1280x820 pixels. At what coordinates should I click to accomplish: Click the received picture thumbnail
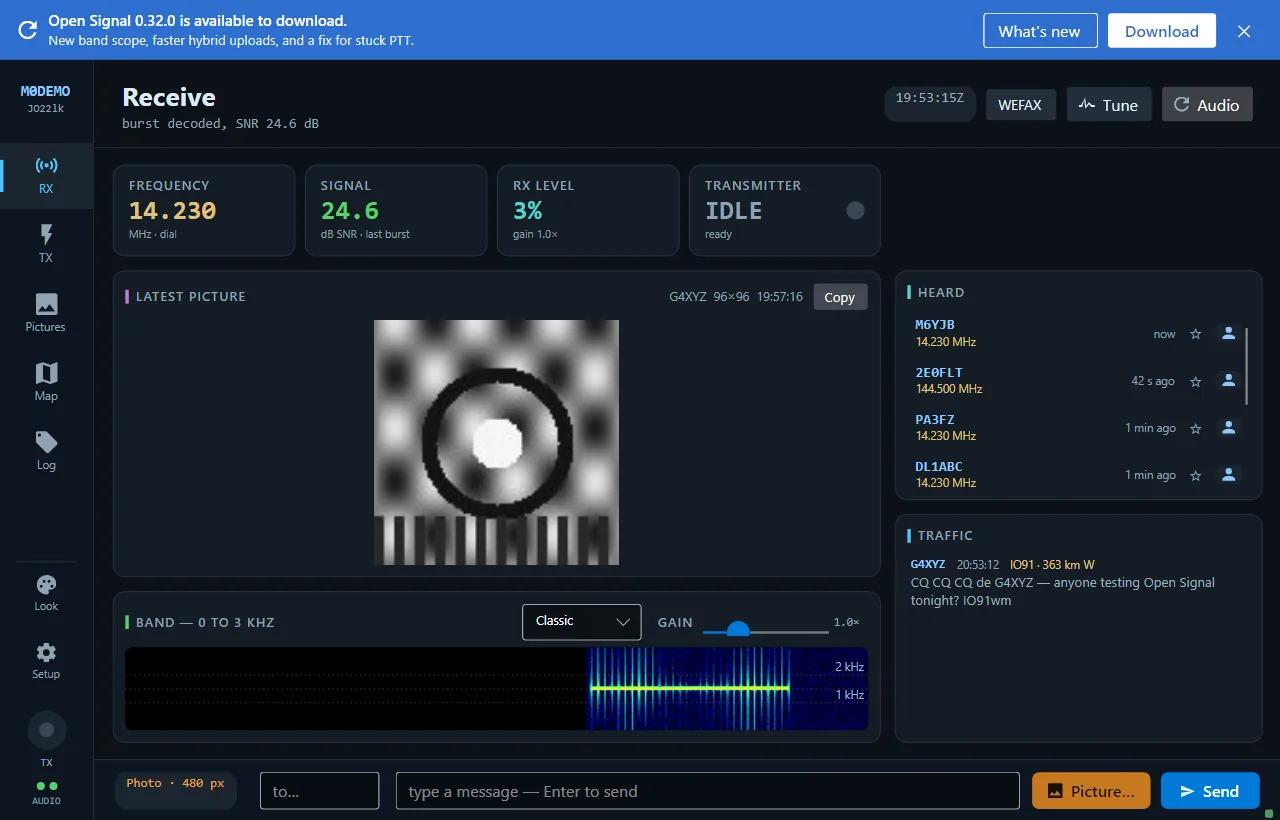coord(496,442)
